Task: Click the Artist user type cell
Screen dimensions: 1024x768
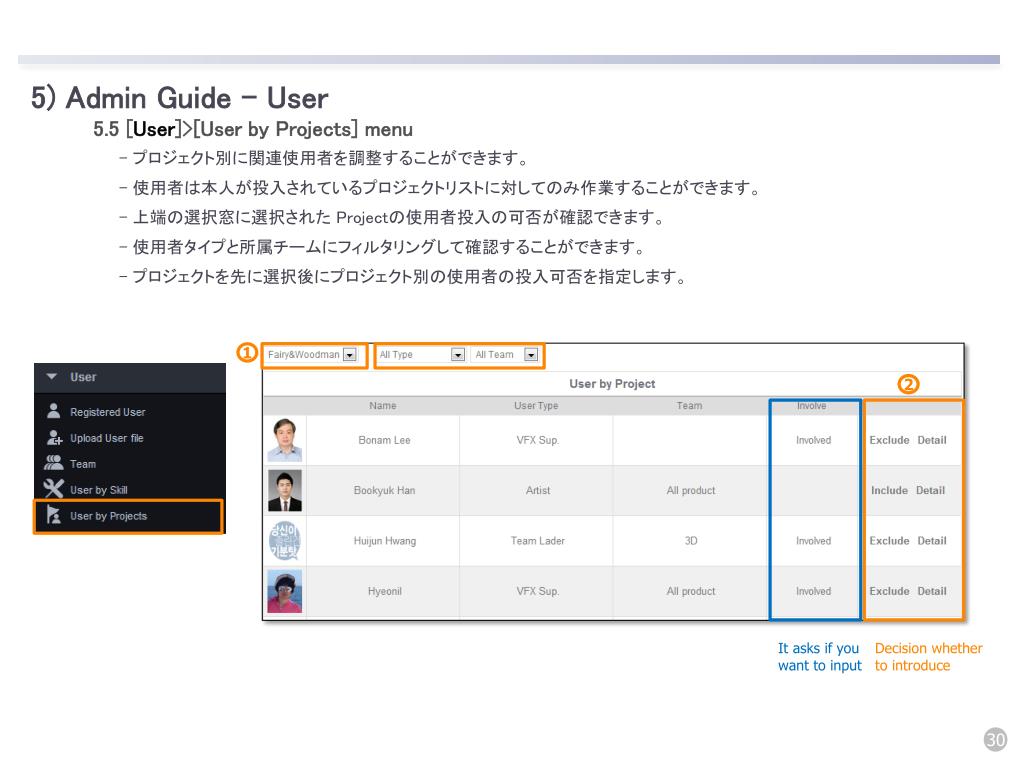Action: click(x=538, y=490)
